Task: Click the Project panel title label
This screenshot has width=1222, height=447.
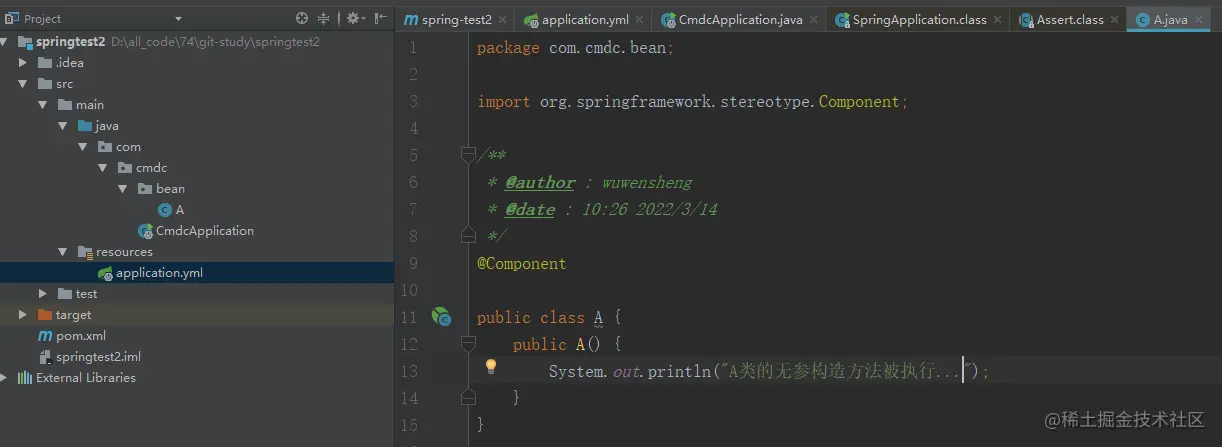Action: point(43,19)
